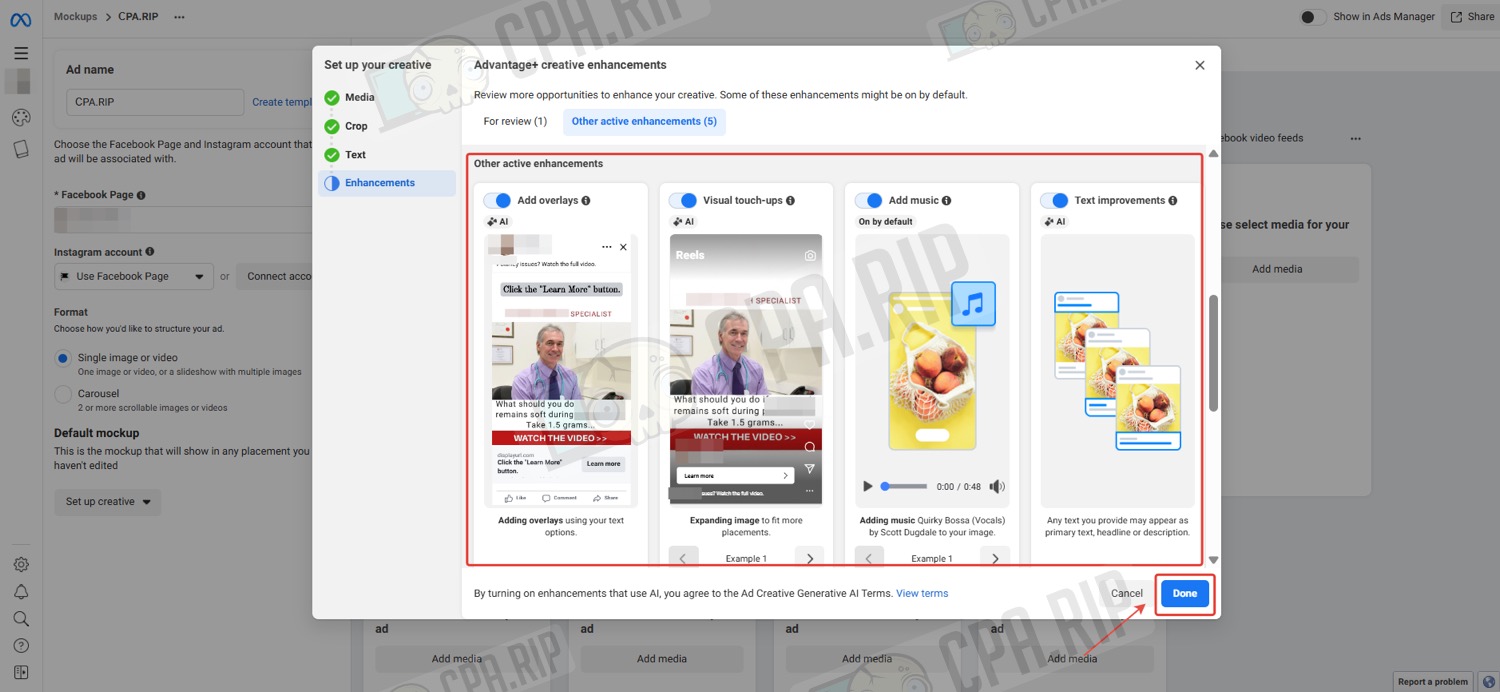The height and width of the screenshot is (692, 1500).
Task: Click the camera icon in Reels preview
Action: pos(810,256)
